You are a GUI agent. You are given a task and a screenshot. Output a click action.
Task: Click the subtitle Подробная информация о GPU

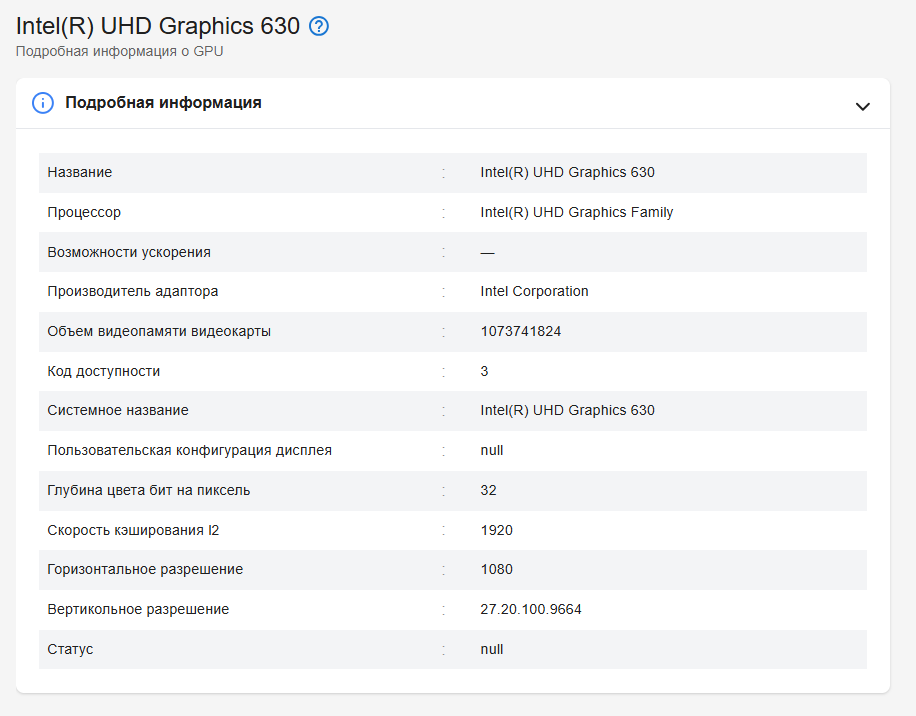[x=119, y=51]
